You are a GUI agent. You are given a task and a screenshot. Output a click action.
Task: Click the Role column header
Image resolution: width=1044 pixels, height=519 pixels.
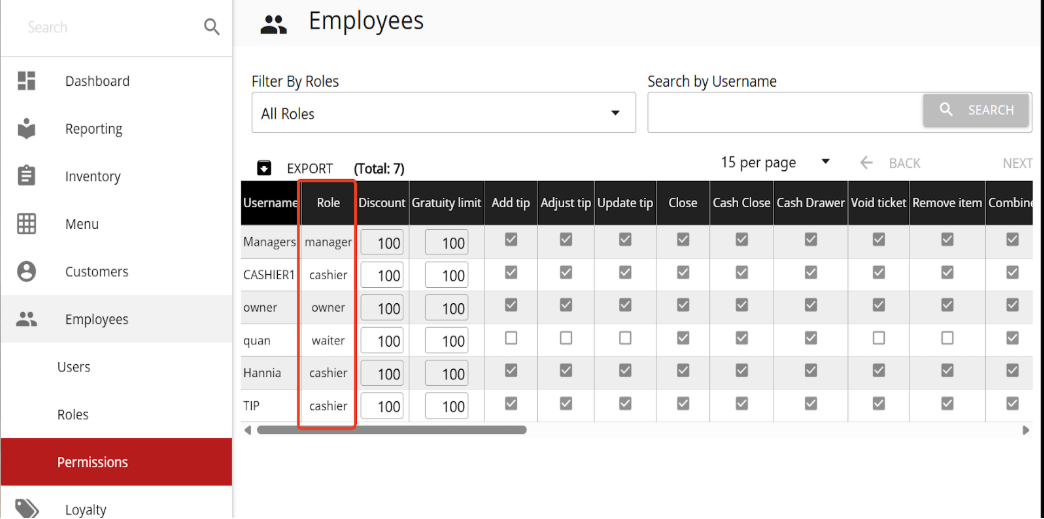[x=328, y=203]
